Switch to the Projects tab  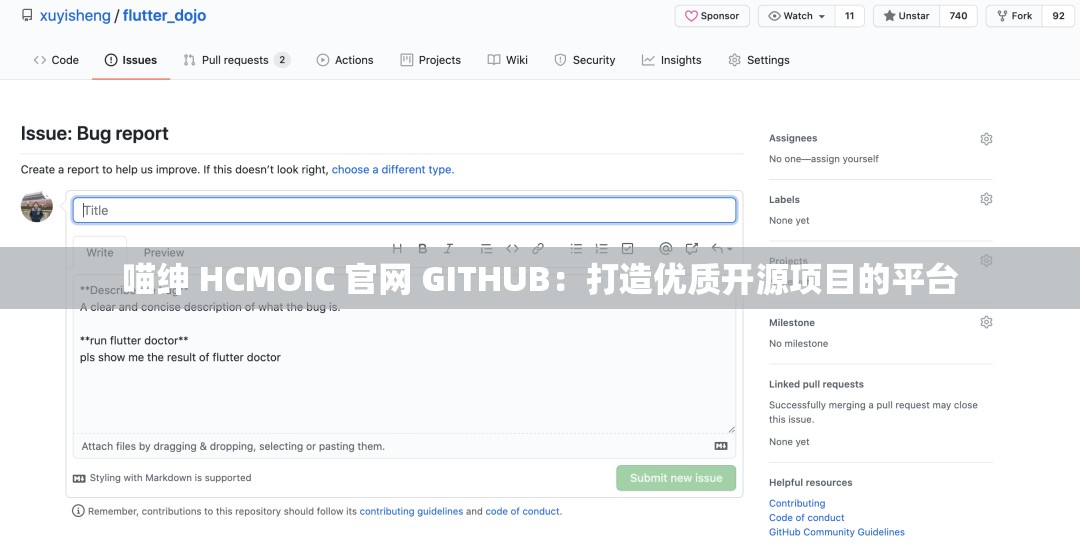point(430,60)
